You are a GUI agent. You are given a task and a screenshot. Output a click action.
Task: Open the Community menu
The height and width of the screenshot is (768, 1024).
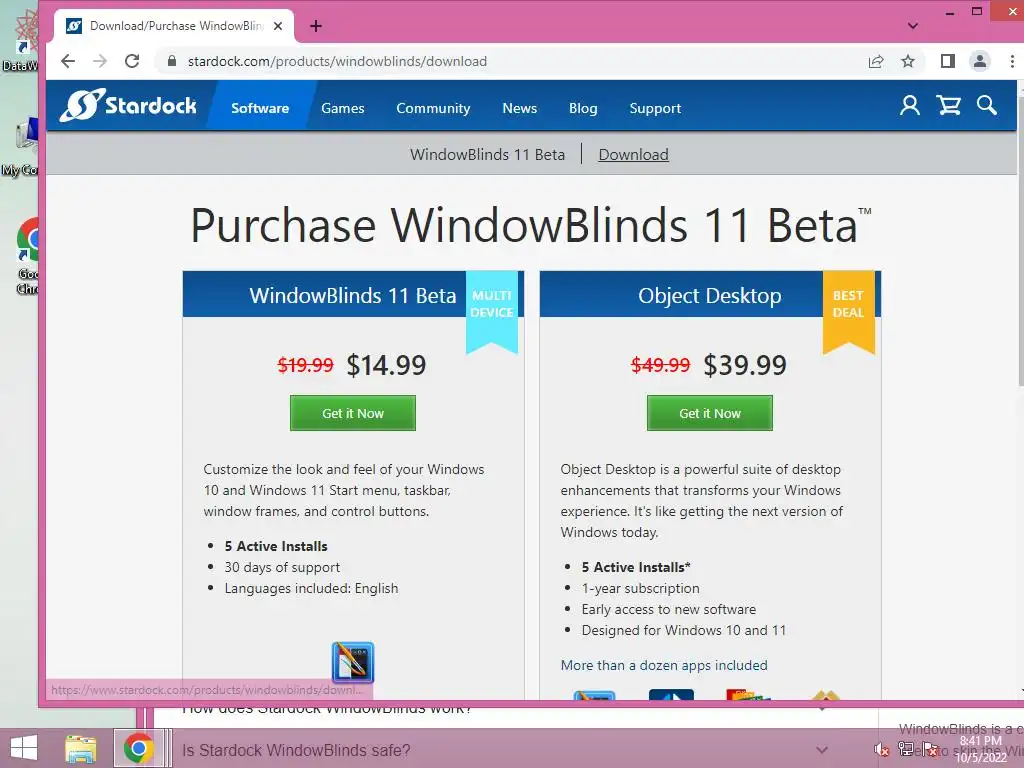coord(433,108)
